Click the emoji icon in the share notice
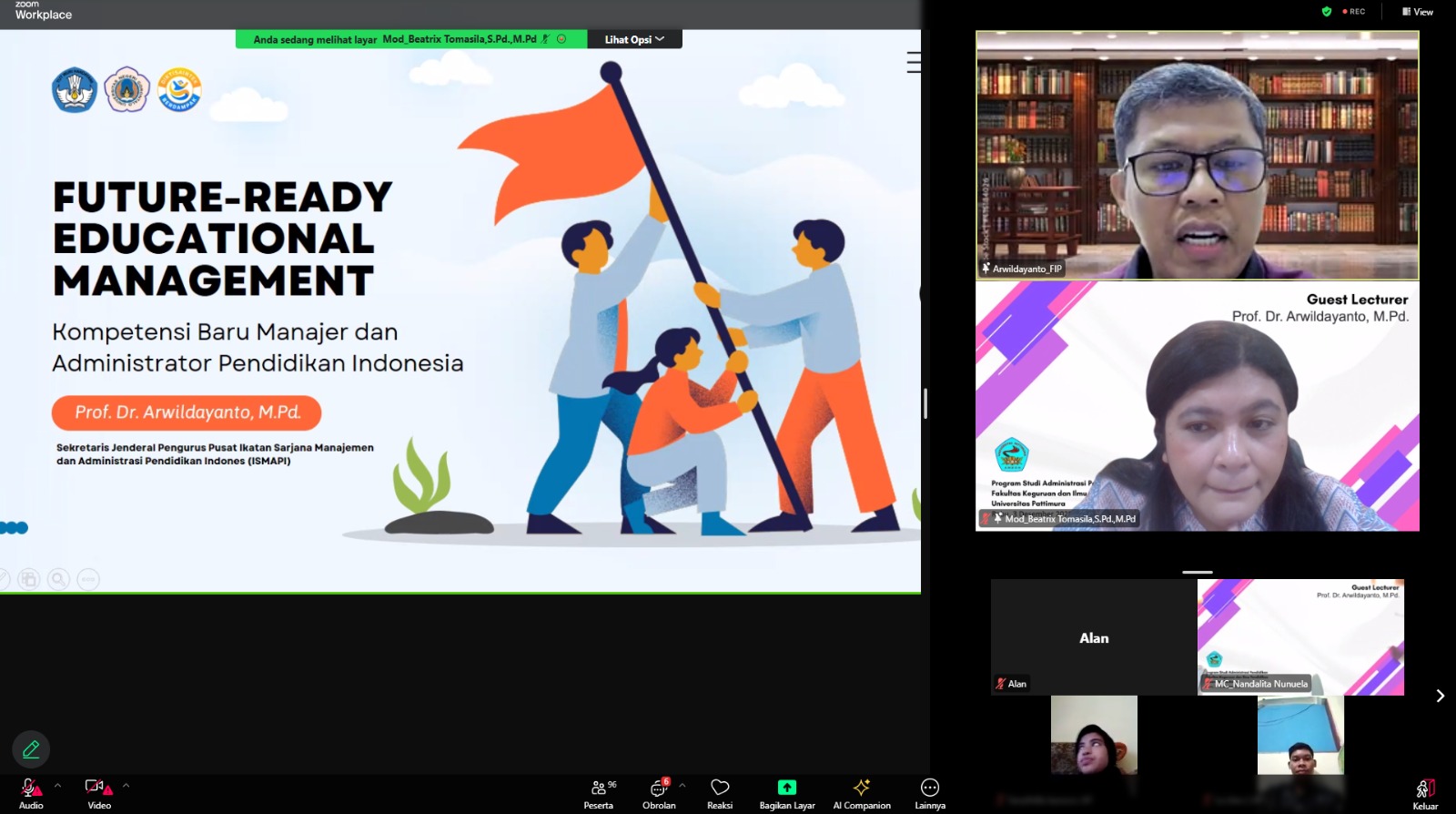The width and height of the screenshot is (1456, 814). click(x=561, y=39)
